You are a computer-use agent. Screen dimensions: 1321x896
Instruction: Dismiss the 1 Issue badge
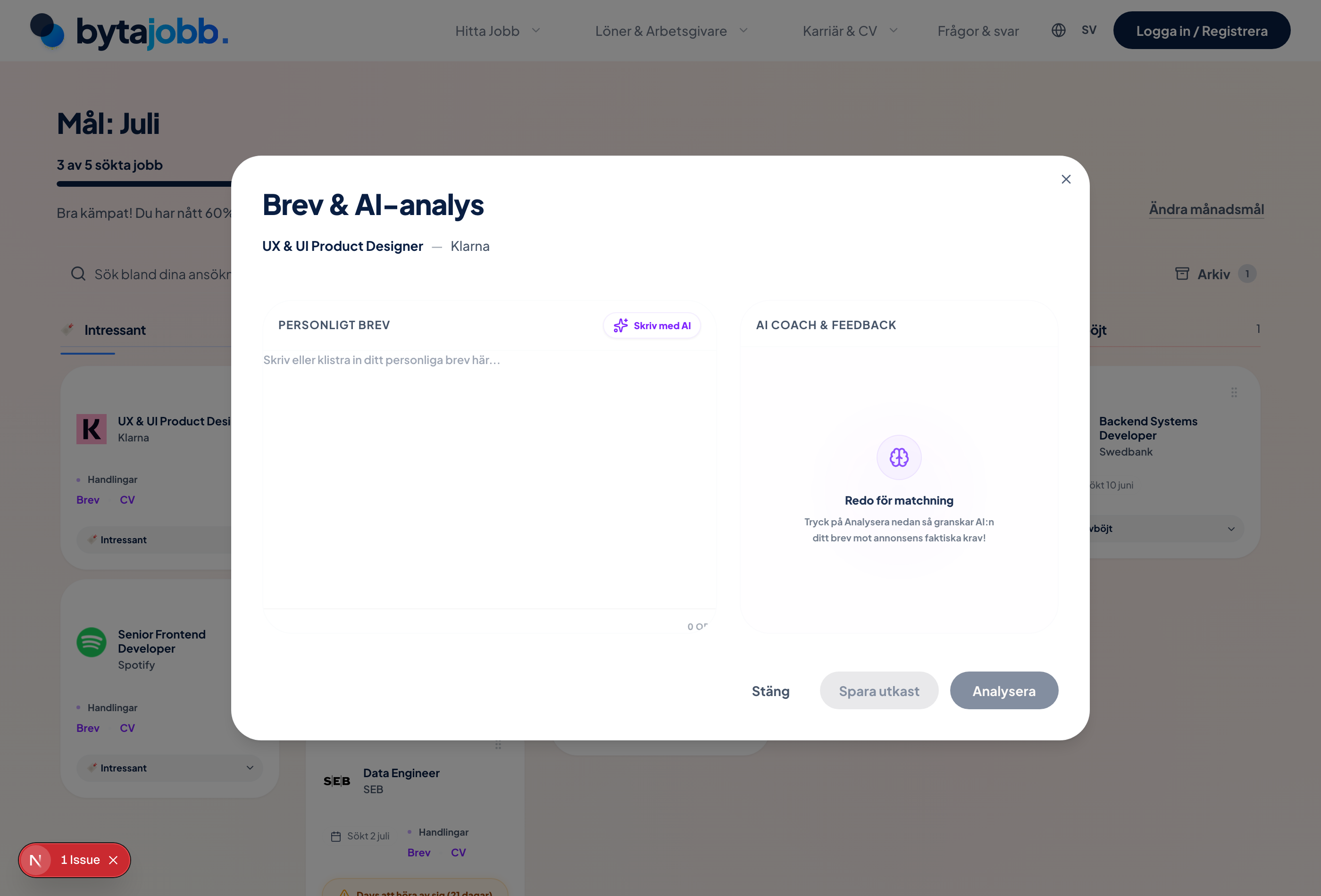tap(114, 860)
